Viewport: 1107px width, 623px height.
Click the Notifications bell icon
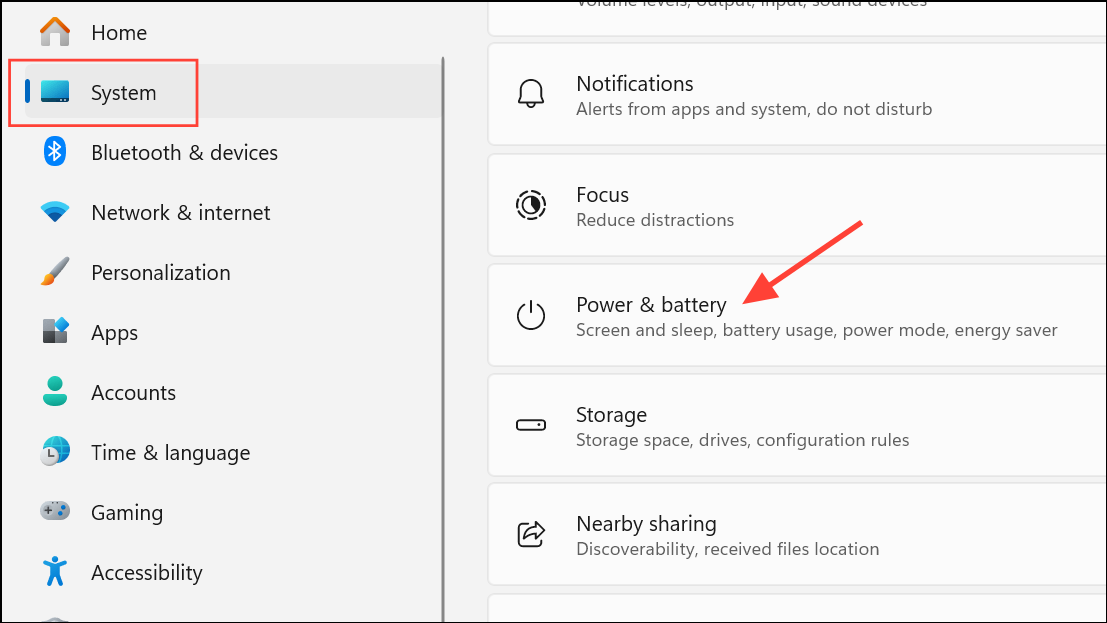coord(531,93)
